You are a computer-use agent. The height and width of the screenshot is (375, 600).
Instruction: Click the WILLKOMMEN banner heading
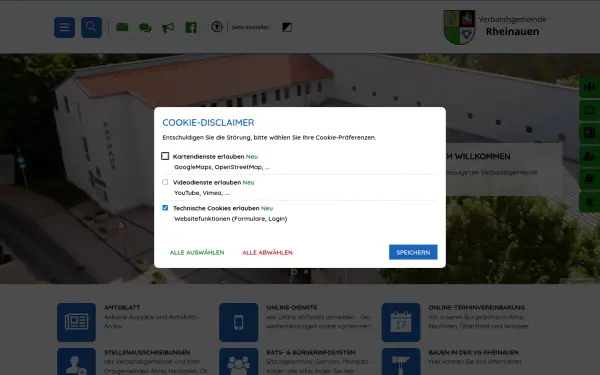point(478,156)
